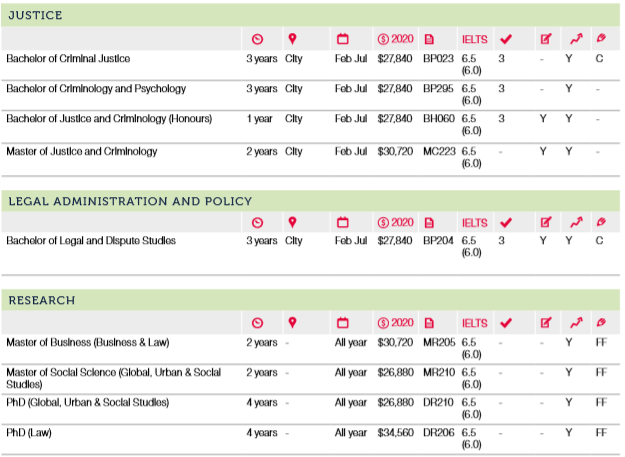The height and width of the screenshot is (457, 625).
Task: Click the pencil edit icon under Research
Action: click(545, 323)
